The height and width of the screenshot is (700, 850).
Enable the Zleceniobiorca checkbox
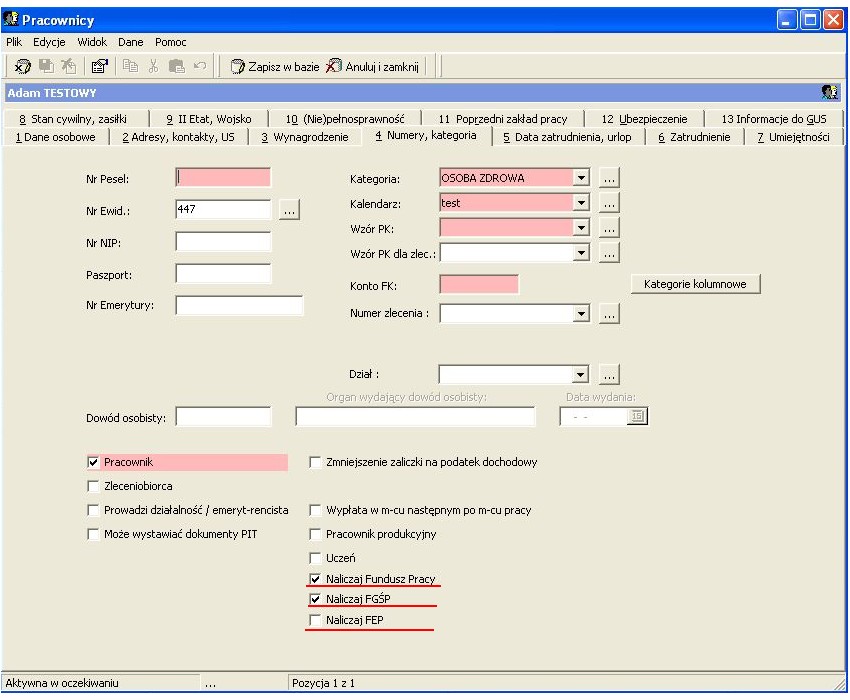pyautogui.click(x=93, y=486)
